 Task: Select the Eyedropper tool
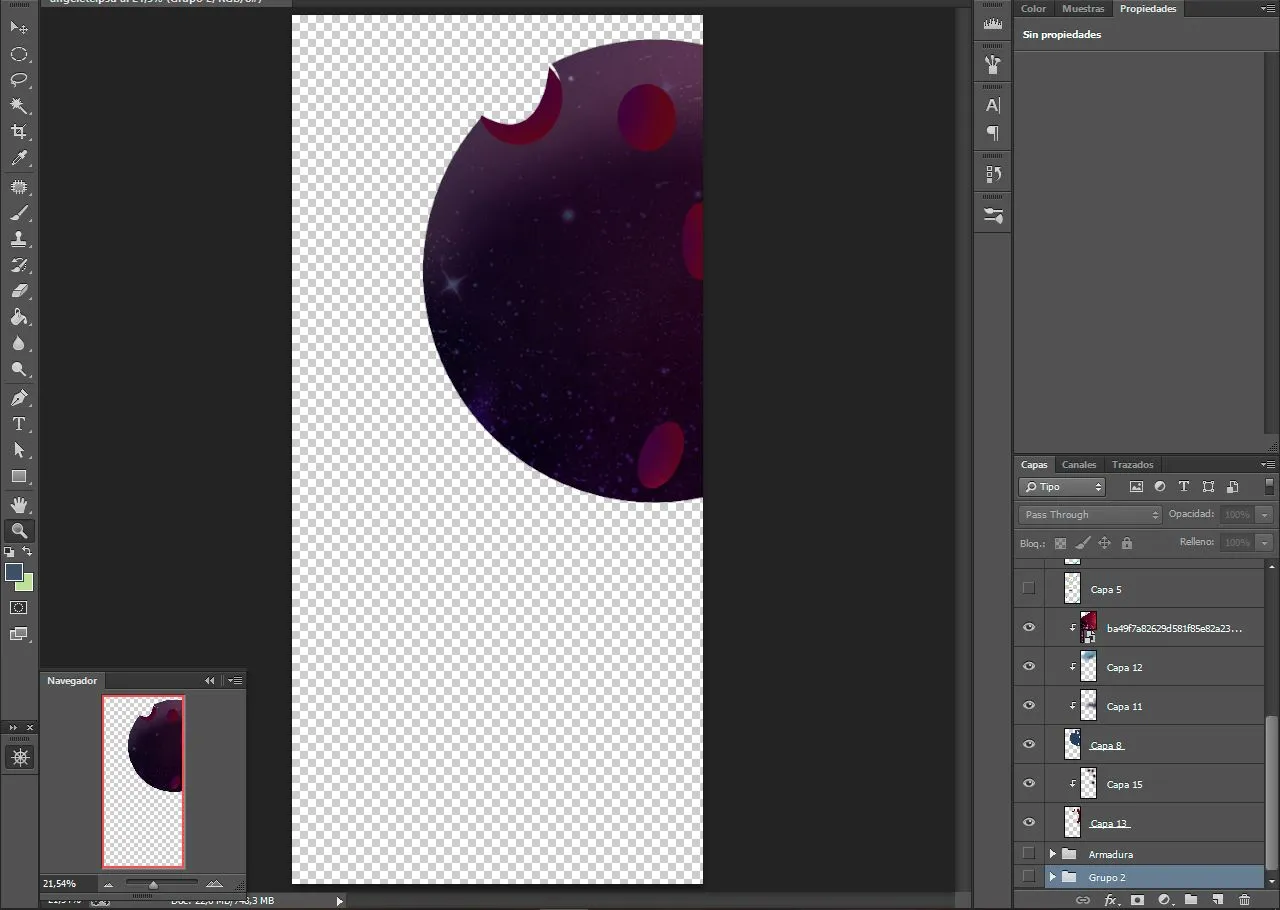(19, 158)
